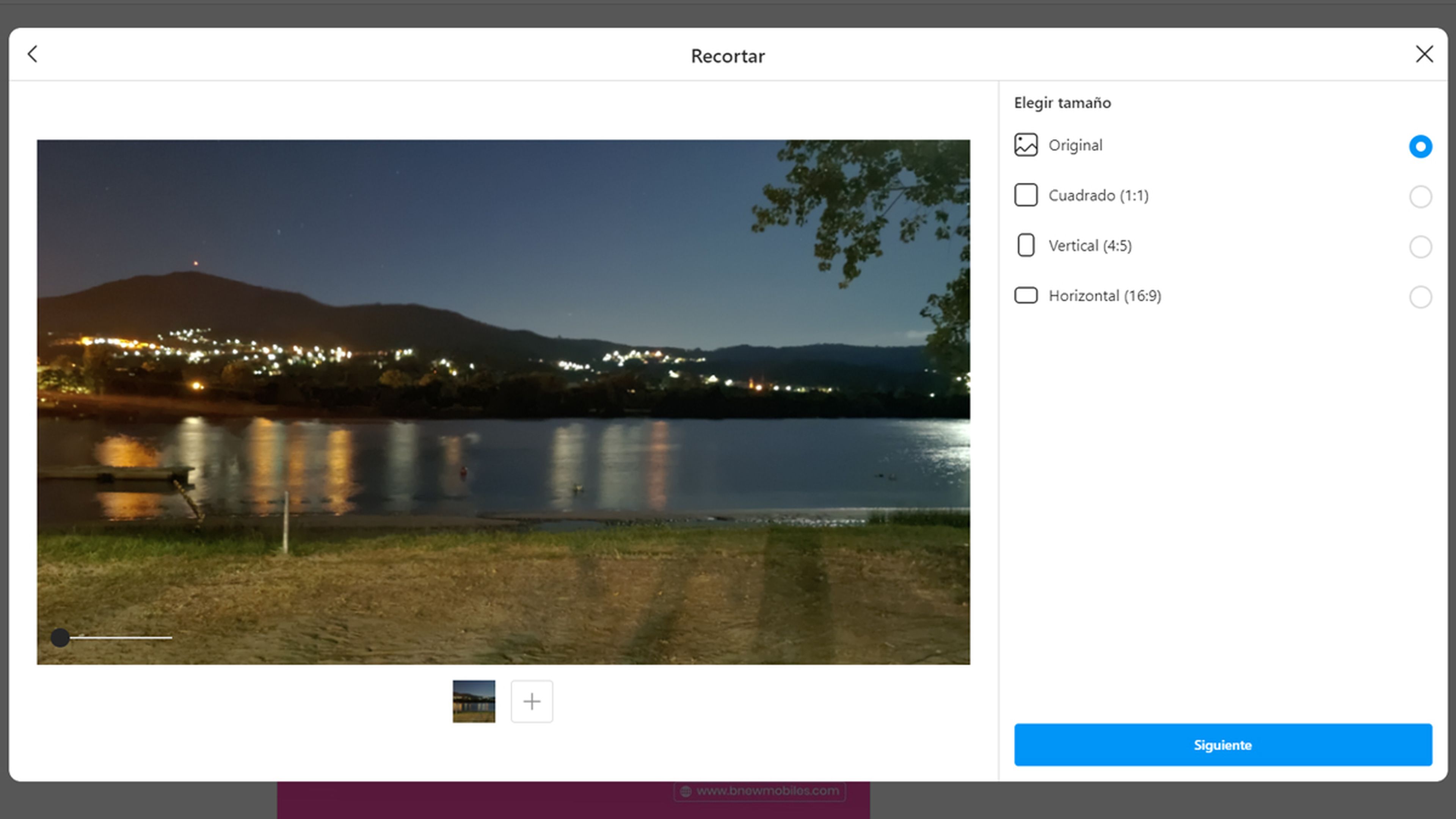The image size is (1456, 819).
Task: Click the Cuadrado (1:1) label
Action: 1098,196
